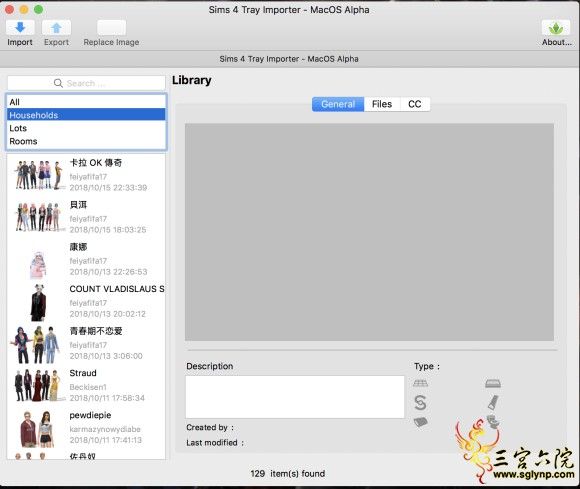Focus the Search field
580x489 pixels.
click(86, 83)
